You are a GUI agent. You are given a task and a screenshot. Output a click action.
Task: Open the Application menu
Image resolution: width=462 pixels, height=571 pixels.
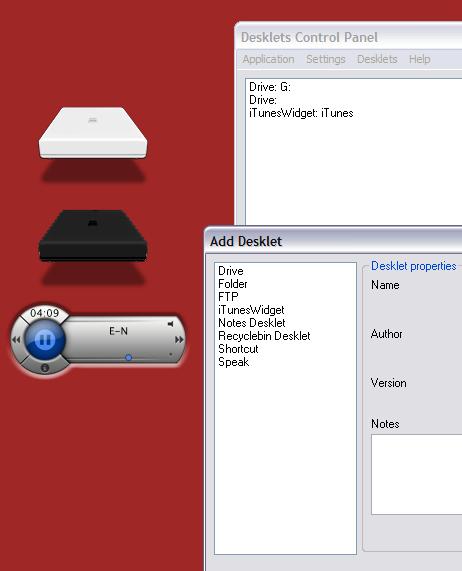(x=268, y=59)
